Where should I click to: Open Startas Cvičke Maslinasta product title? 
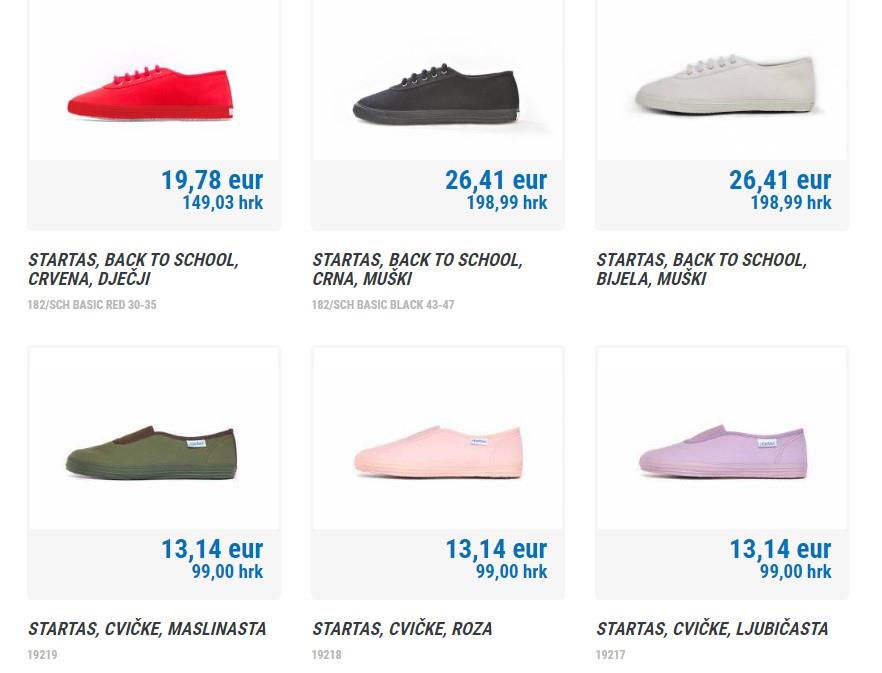[x=147, y=629]
